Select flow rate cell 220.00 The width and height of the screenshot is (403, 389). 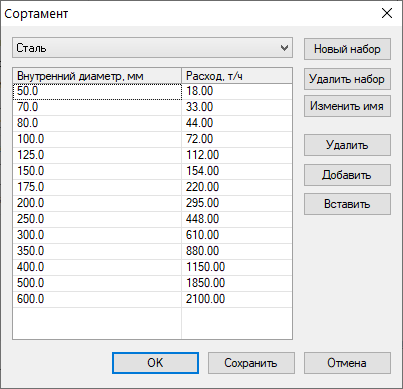(237, 187)
